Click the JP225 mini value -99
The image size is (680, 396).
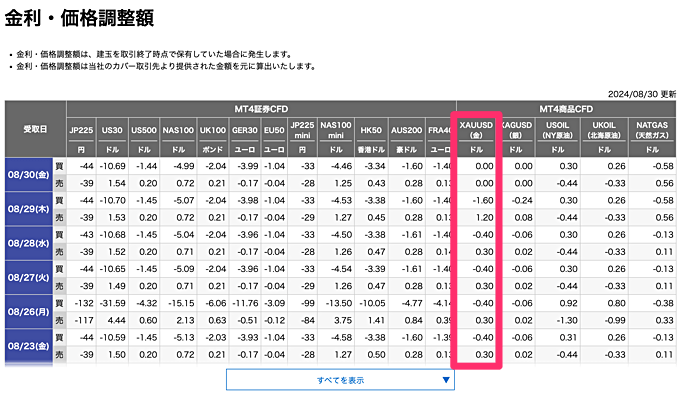tap(308, 303)
